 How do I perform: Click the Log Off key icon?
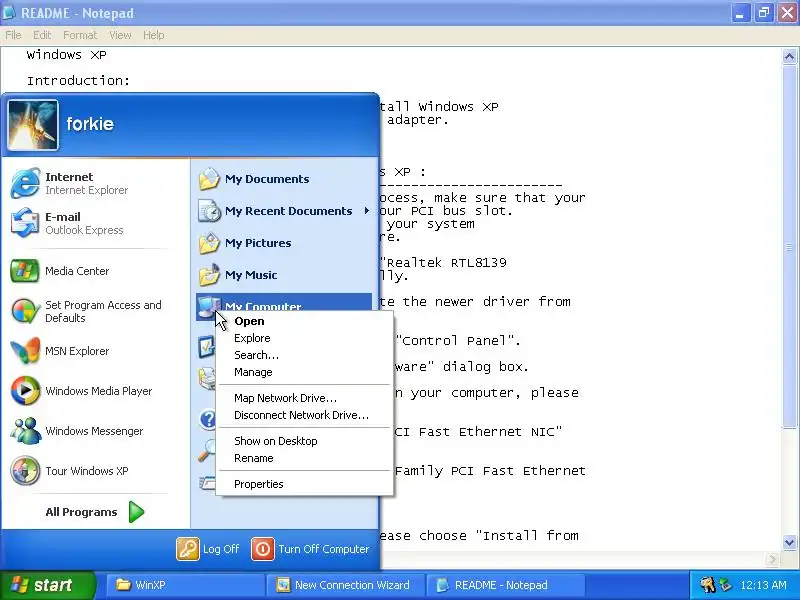coord(188,549)
